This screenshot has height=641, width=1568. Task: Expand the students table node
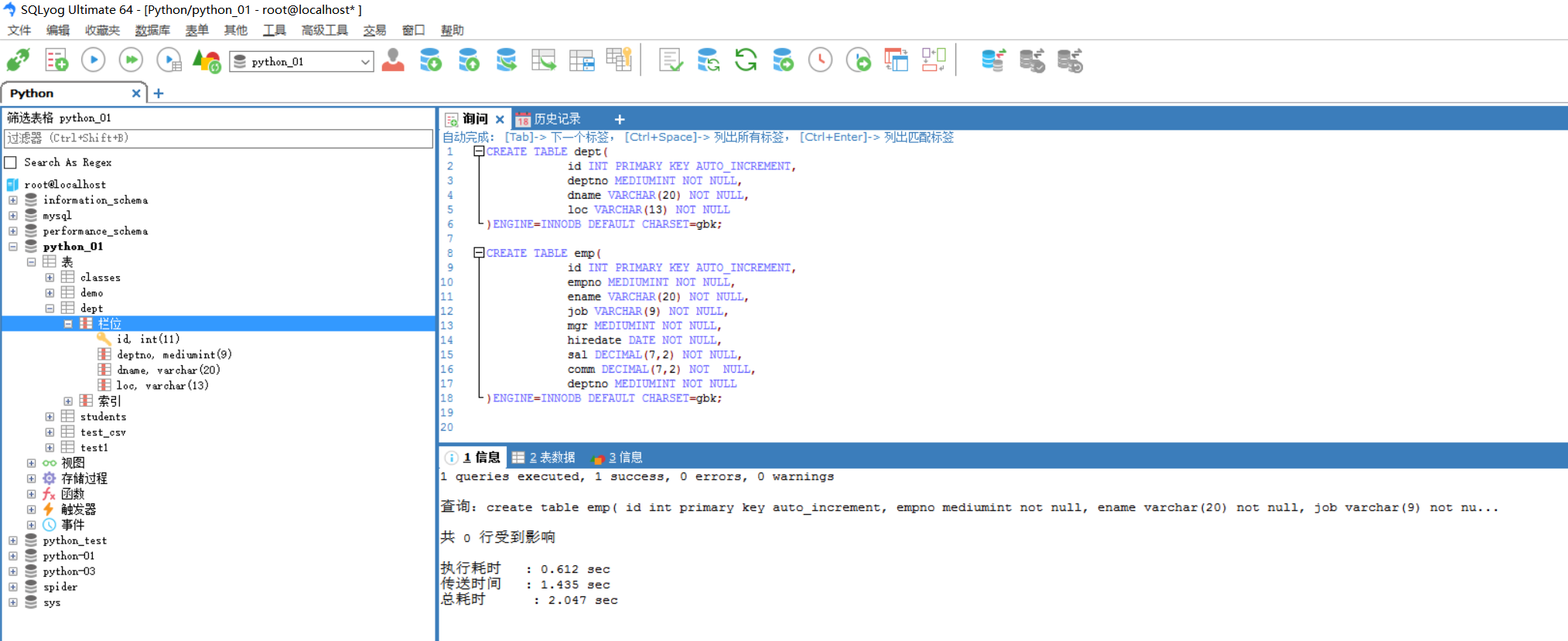[x=50, y=417]
